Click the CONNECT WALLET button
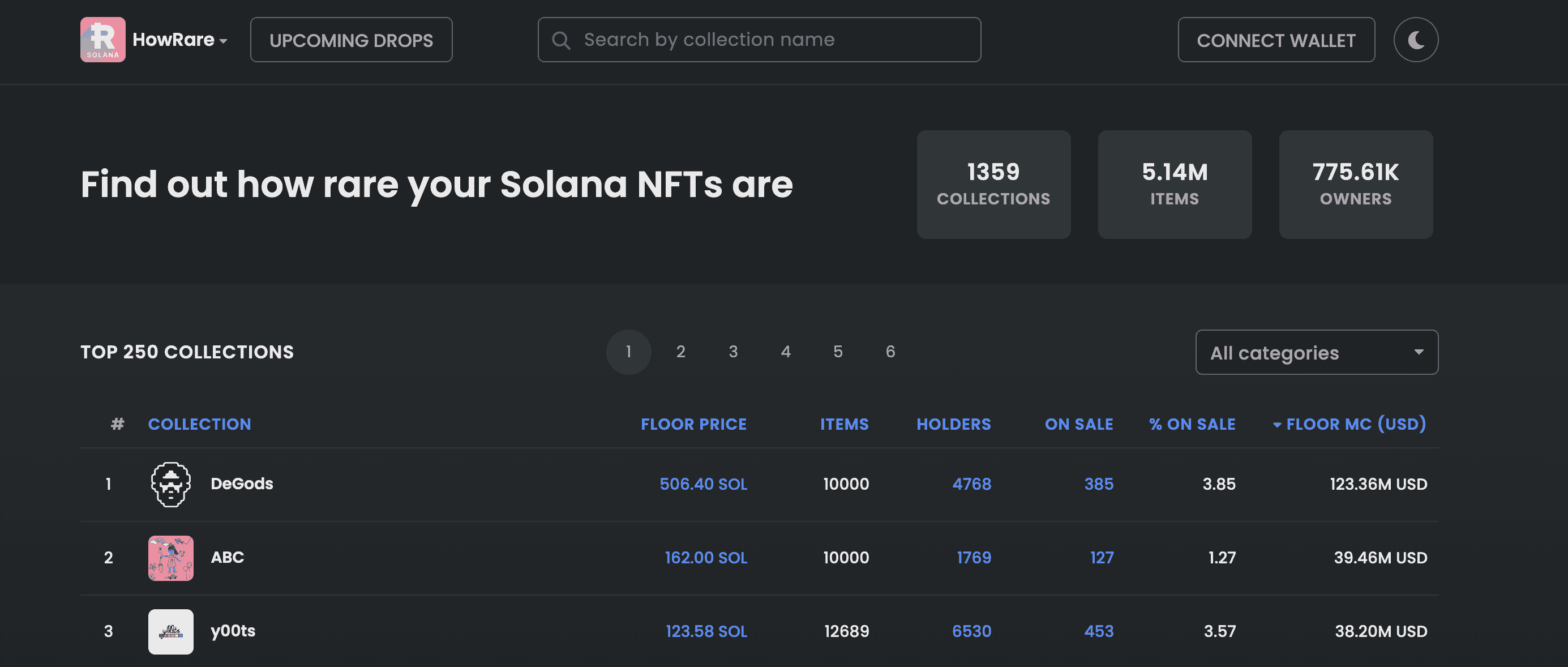 pos(1276,40)
